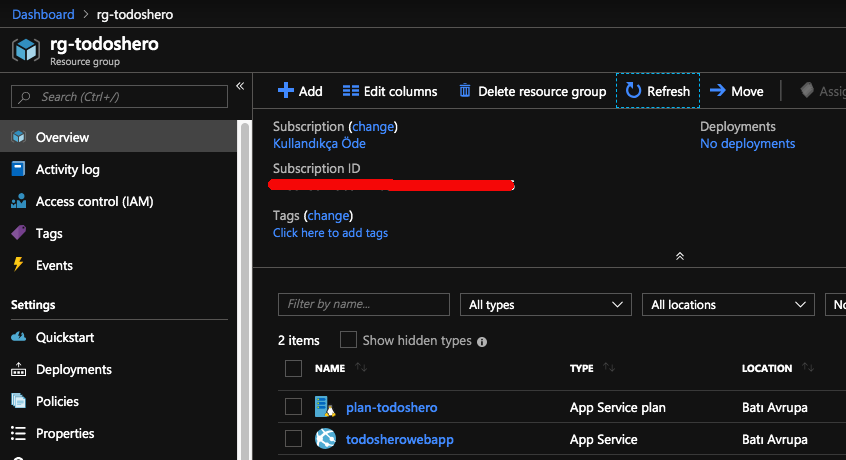
Task: Check the todosherowebapp row checkbox
Action: pyautogui.click(x=293, y=438)
